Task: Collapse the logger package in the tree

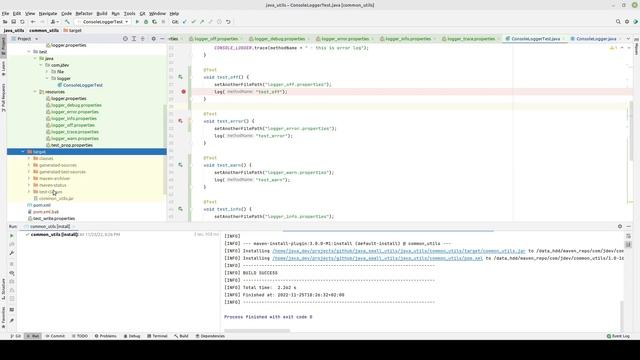Action: point(47,78)
